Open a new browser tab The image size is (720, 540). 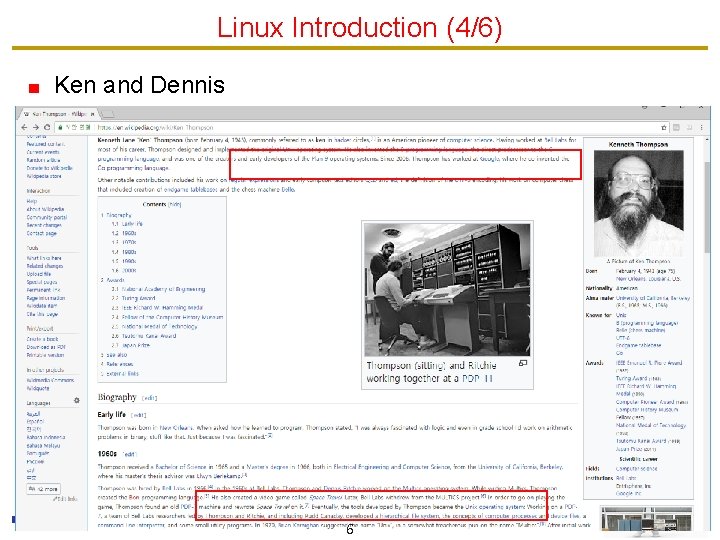(107, 113)
